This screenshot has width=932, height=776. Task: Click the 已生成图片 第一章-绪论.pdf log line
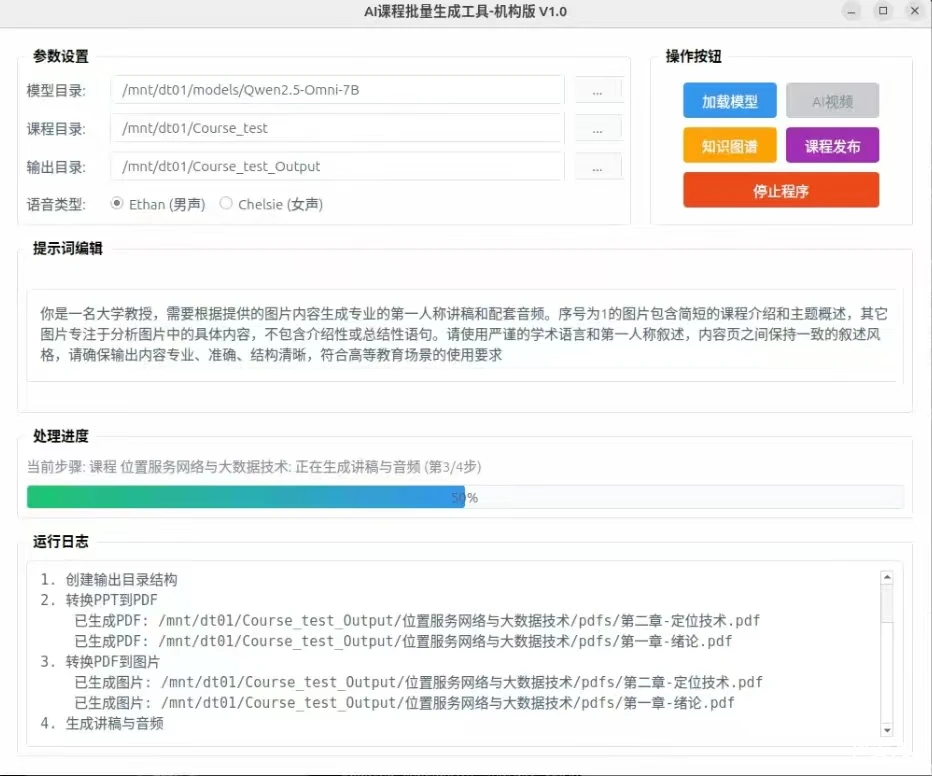click(x=405, y=703)
